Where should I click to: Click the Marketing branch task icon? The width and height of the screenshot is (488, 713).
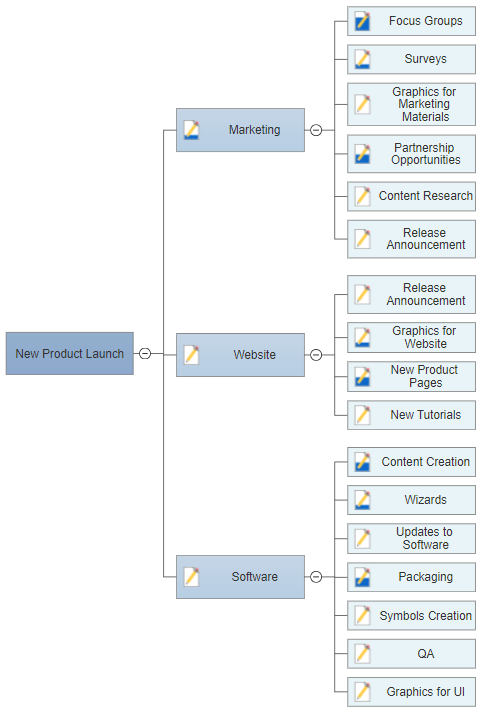point(191,130)
